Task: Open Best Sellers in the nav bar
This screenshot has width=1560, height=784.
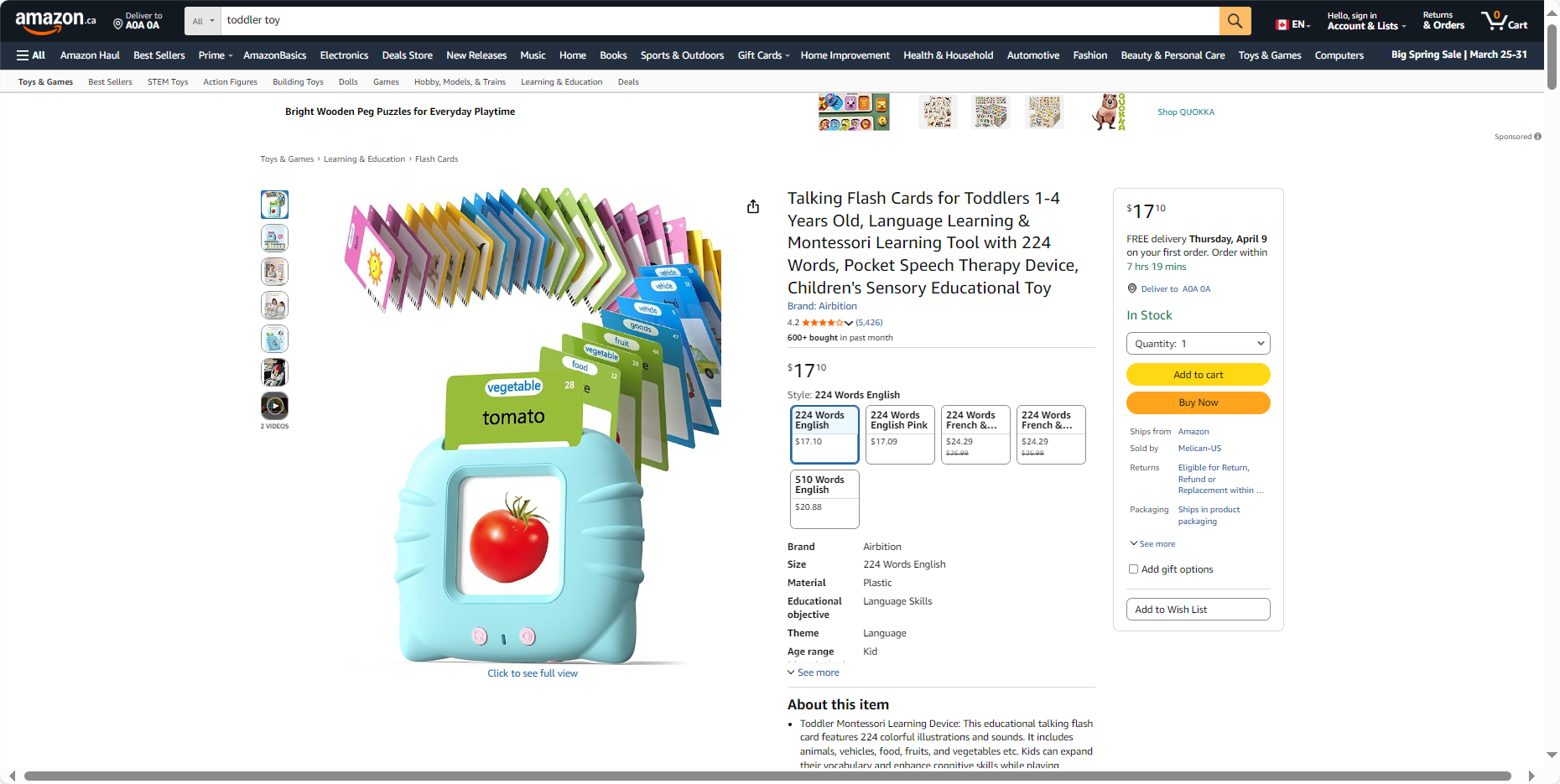Action: pos(159,55)
